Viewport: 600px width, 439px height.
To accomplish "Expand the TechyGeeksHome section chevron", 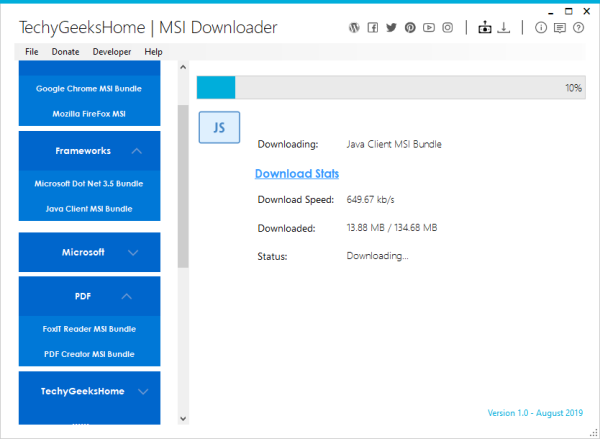I will (143, 392).
